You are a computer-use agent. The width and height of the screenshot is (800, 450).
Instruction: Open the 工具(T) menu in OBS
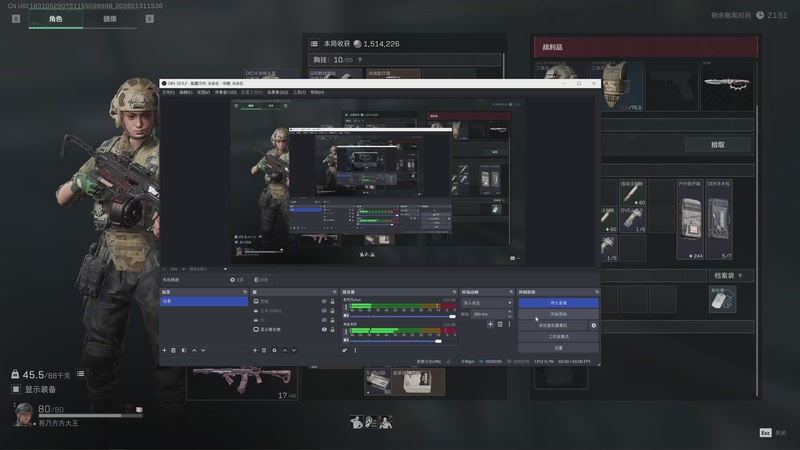click(x=299, y=92)
